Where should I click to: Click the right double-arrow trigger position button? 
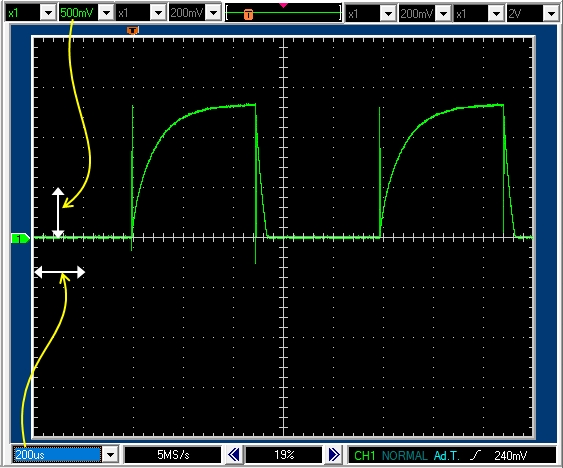[x=334, y=455]
